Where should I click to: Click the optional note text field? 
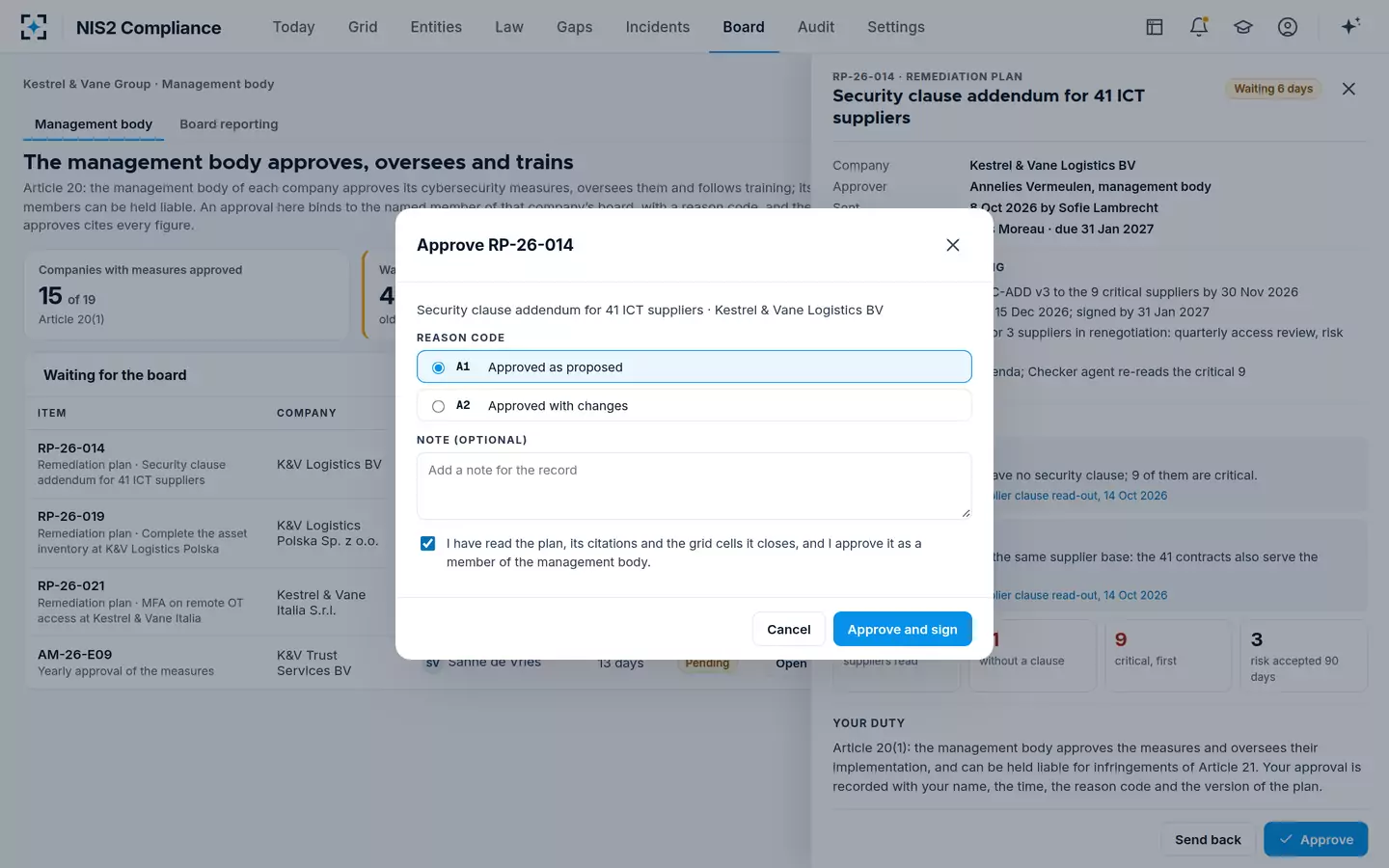[694, 486]
